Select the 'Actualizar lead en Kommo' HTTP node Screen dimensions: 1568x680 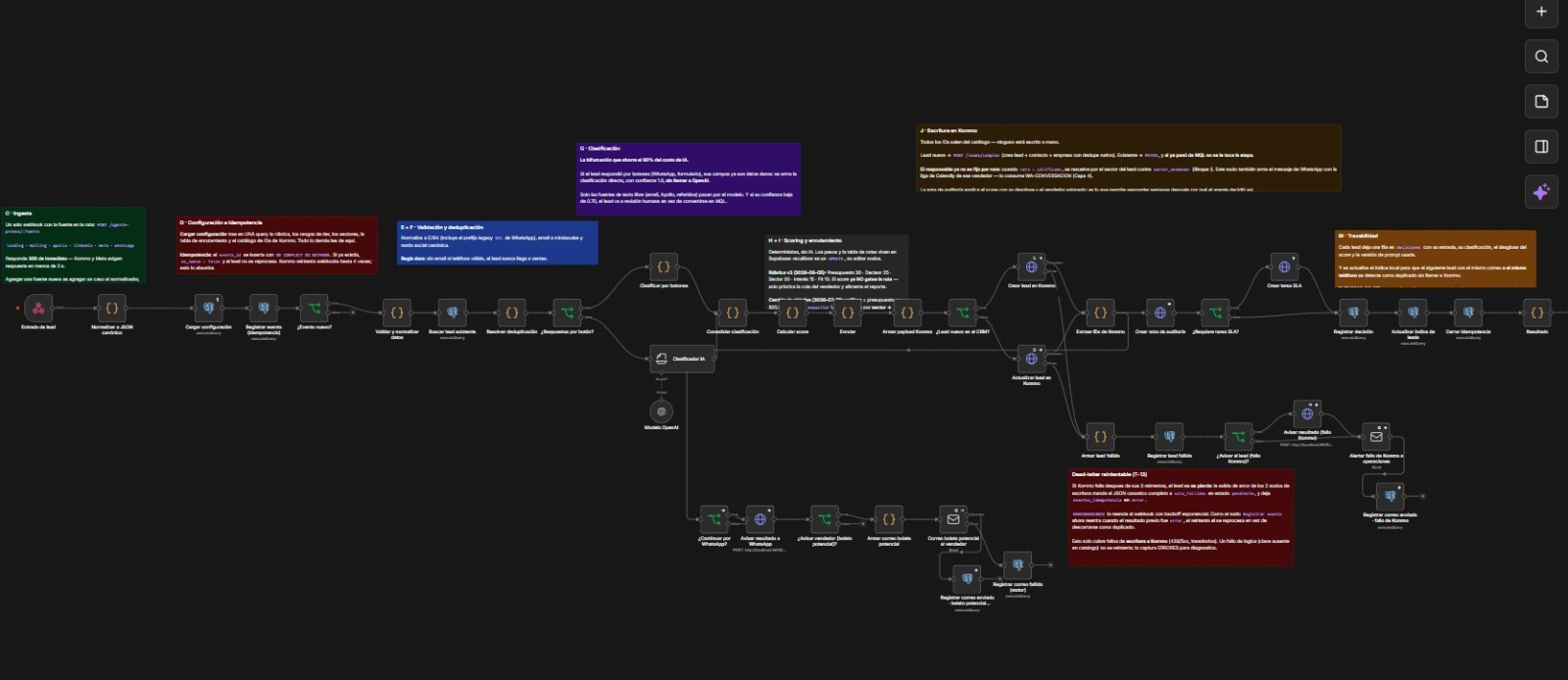(1031, 359)
